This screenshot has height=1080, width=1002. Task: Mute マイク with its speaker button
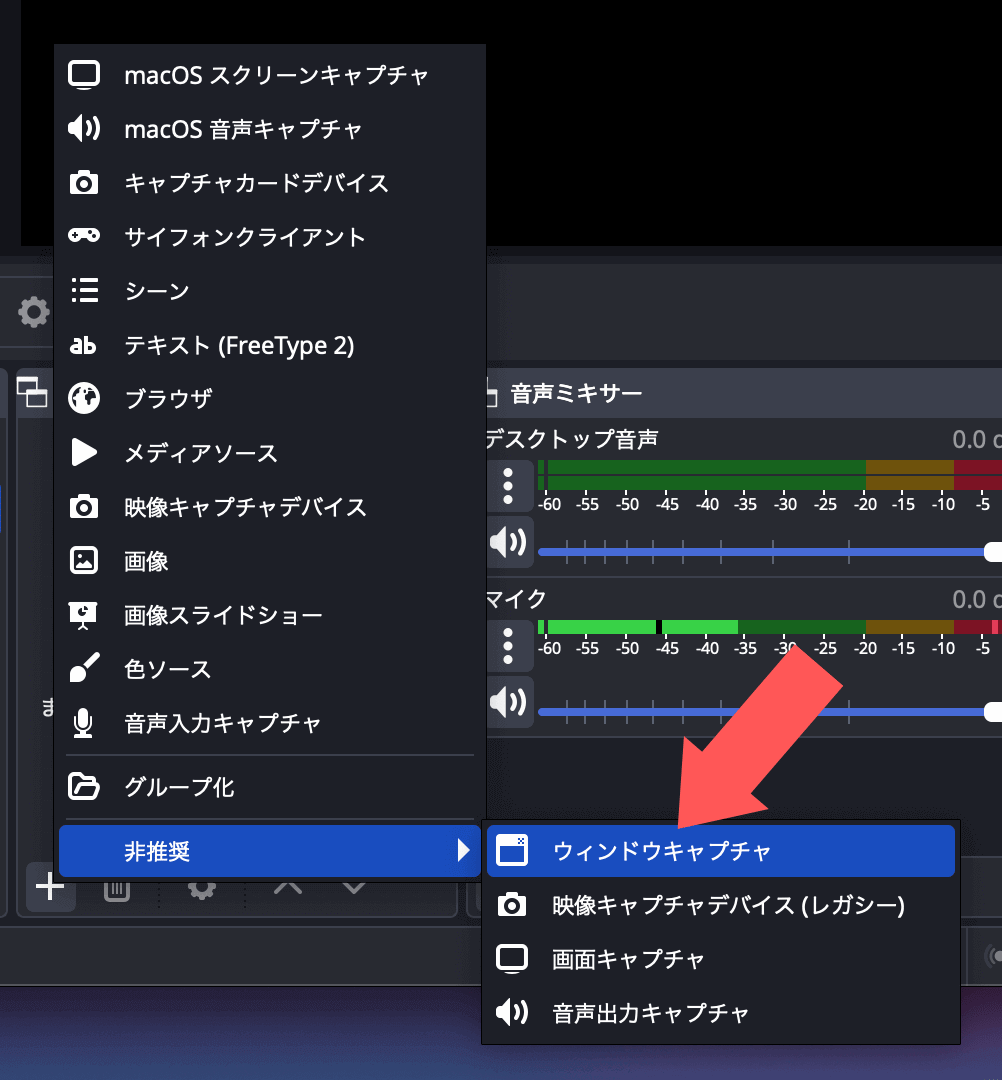coord(508,703)
